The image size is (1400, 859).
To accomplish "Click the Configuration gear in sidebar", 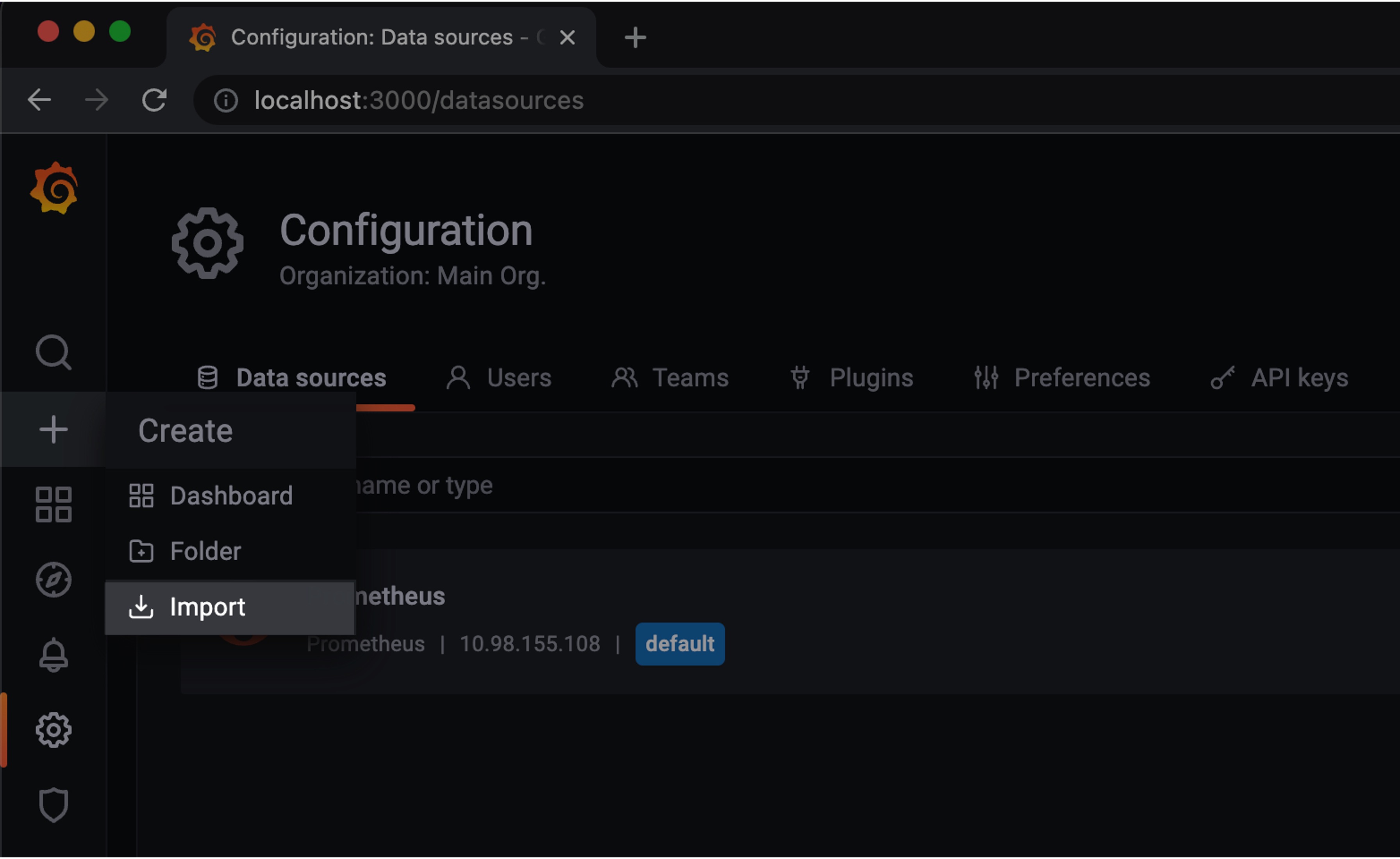I will click(54, 730).
